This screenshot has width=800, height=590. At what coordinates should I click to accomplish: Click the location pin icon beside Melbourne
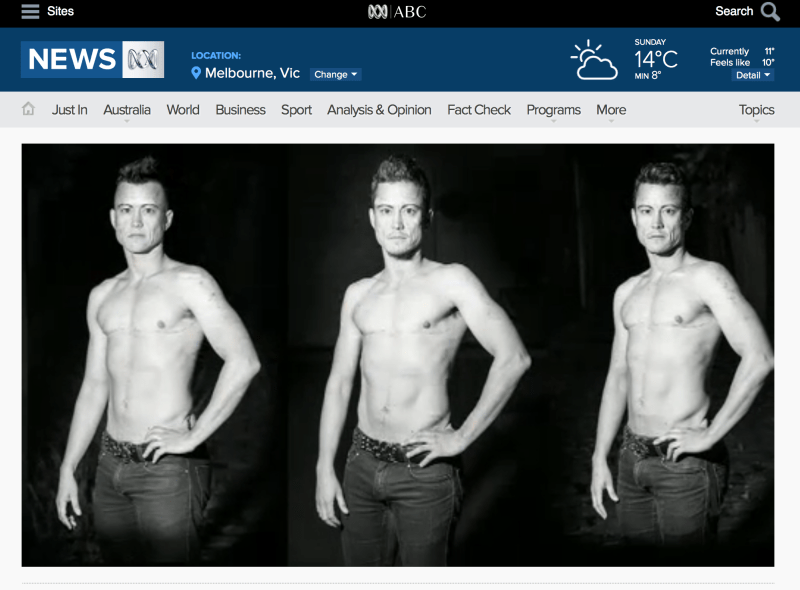[x=196, y=73]
